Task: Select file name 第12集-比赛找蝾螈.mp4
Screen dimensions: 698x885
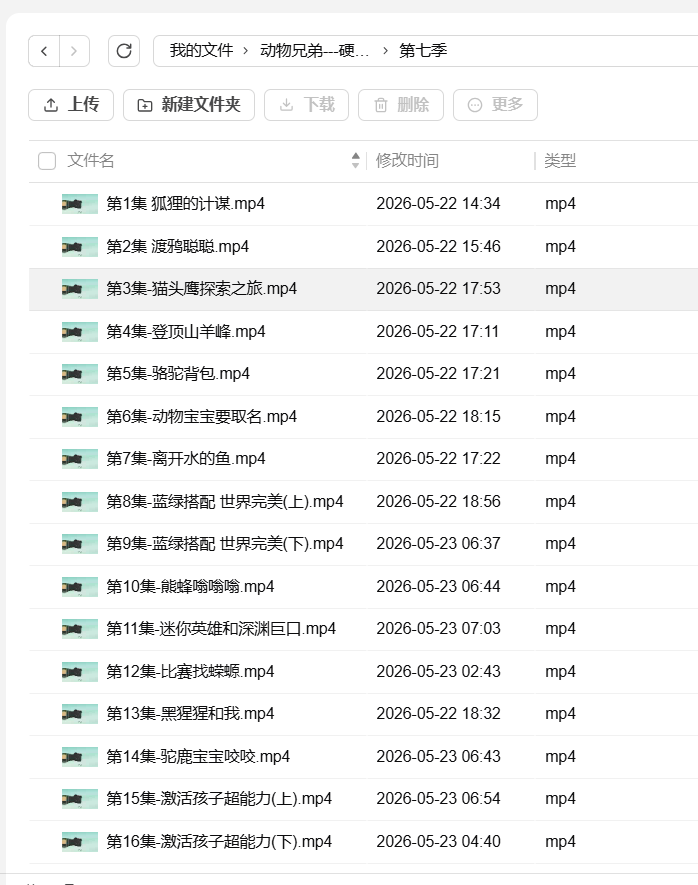Action: point(190,672)
